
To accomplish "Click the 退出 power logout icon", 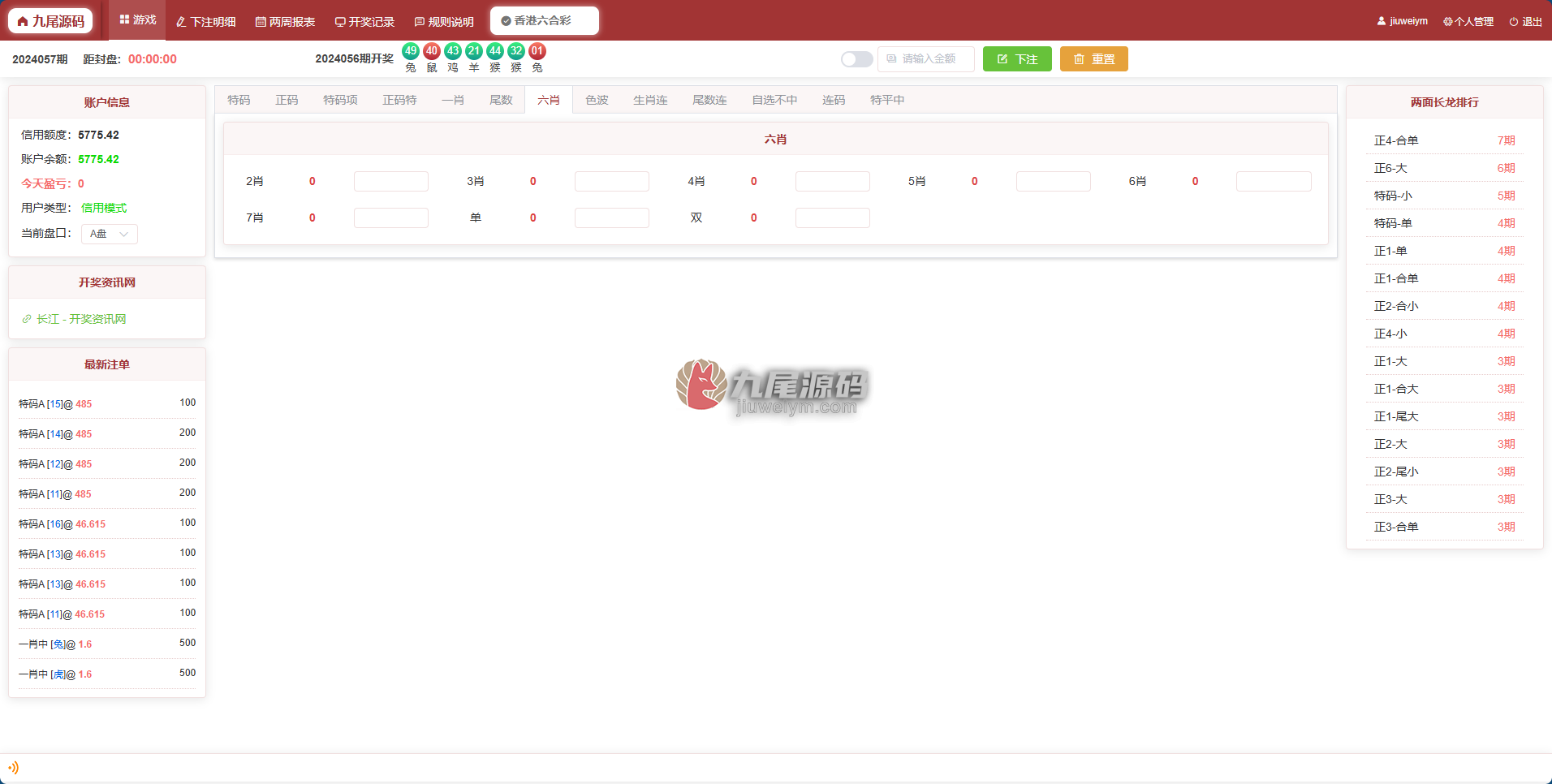I will click(x=1514, y=22).
